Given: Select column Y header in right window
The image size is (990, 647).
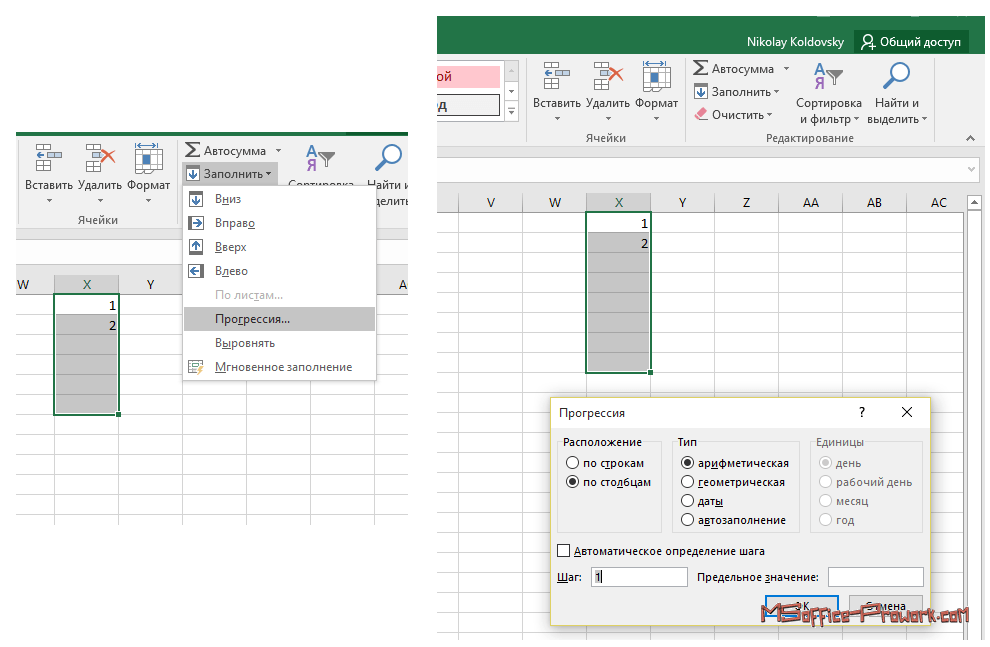Looking at the screenshot, I should tap(683, 202).
